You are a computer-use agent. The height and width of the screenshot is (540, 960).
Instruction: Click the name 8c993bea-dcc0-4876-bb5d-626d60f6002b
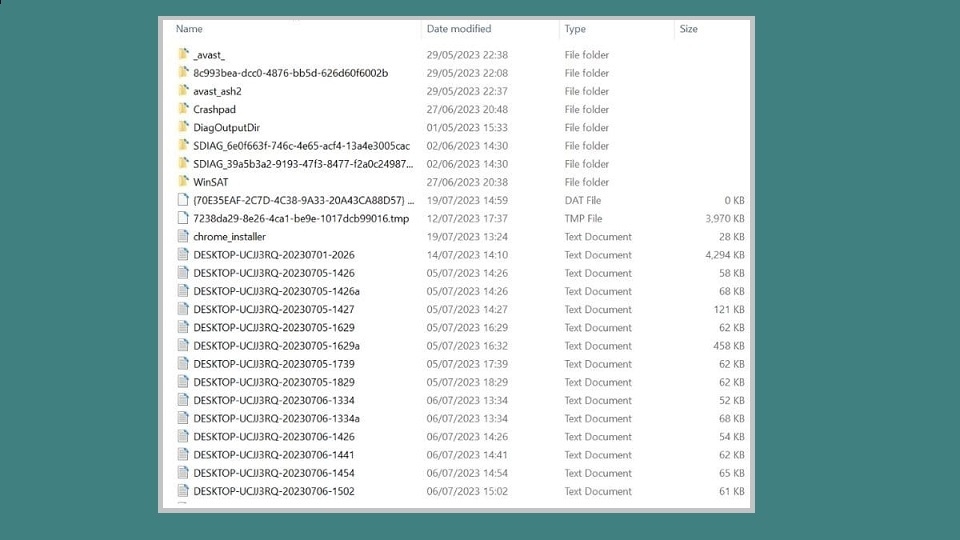tap(290, 73)
